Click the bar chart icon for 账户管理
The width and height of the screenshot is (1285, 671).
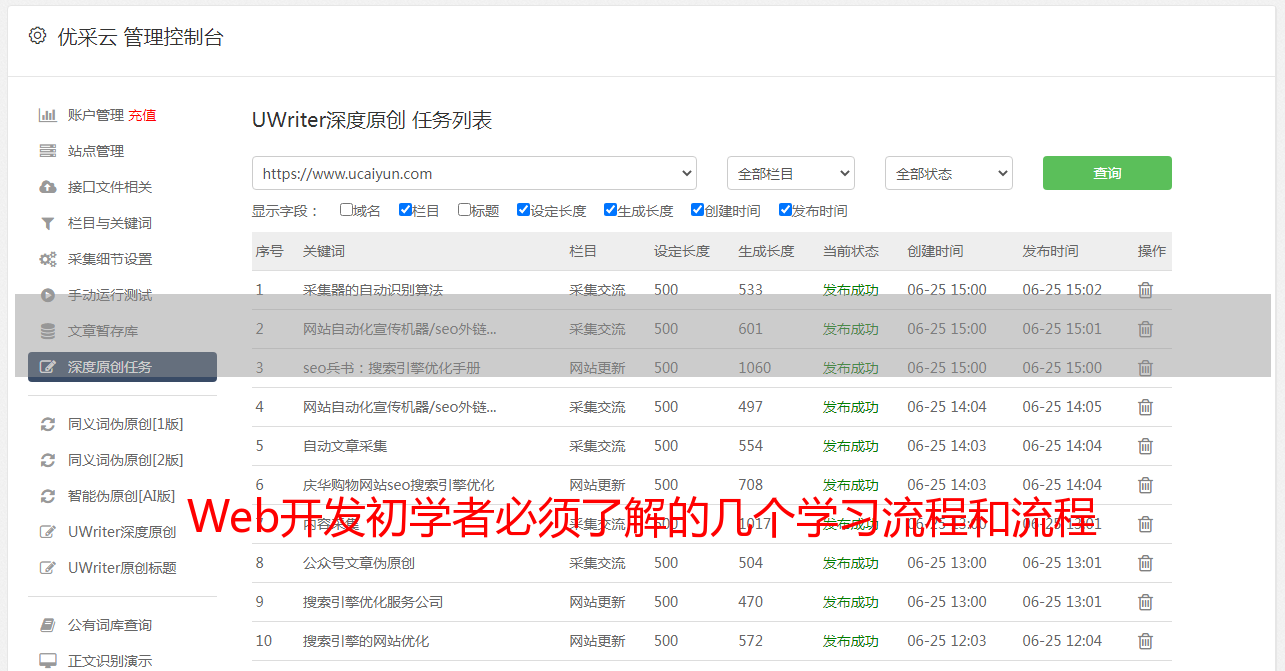tap(48, 115)
